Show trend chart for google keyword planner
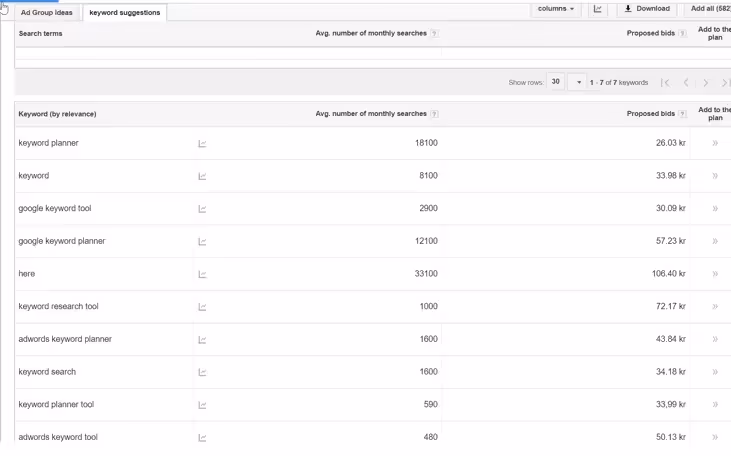Image resolution: width=731 pixels, height=456 pixels. pos(202,242)
